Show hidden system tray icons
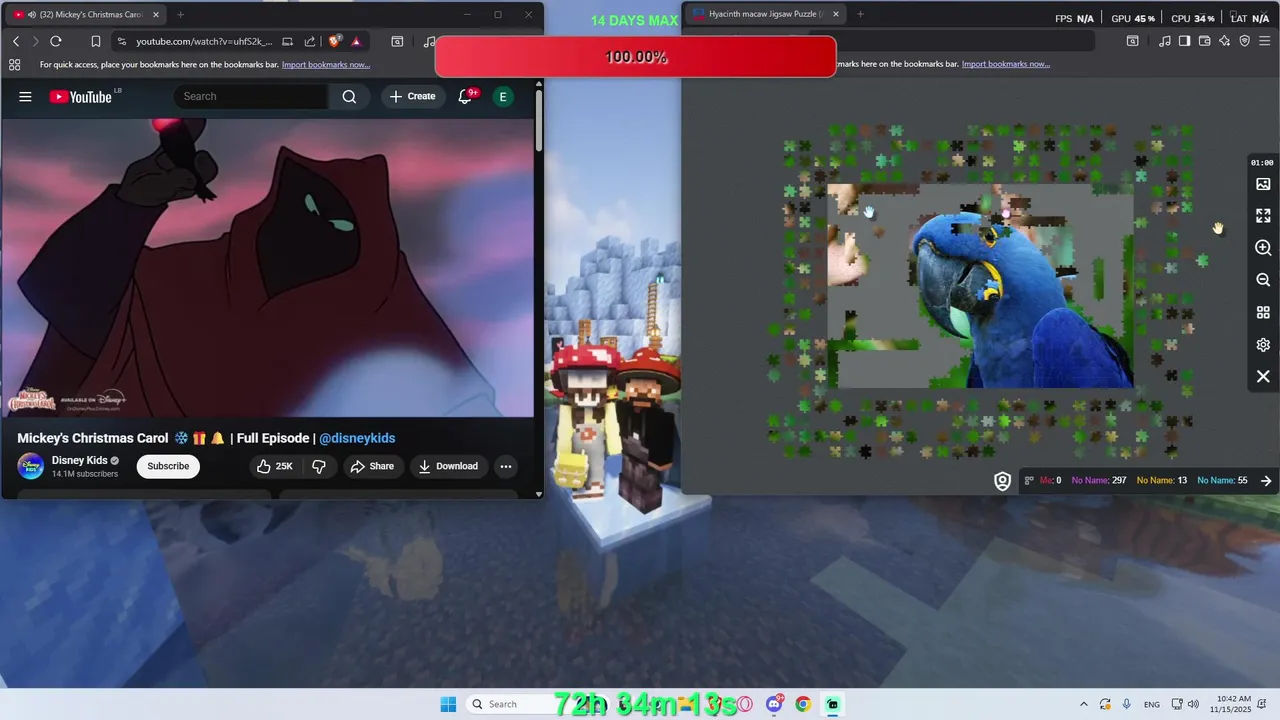 pyautogui.click(x=1083, y=704)
